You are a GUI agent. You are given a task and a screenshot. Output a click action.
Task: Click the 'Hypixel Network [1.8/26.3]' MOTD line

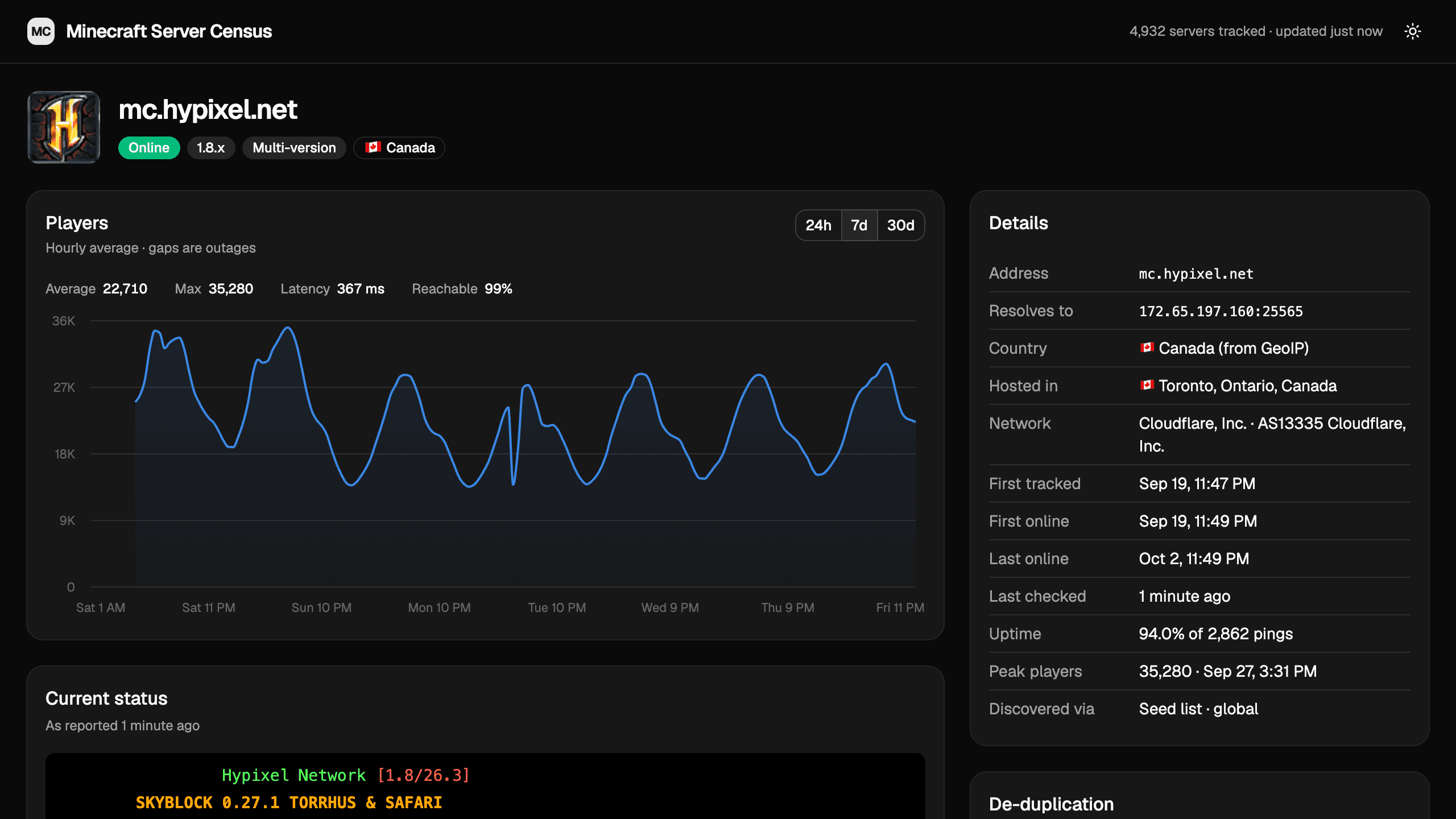point(346,775)
